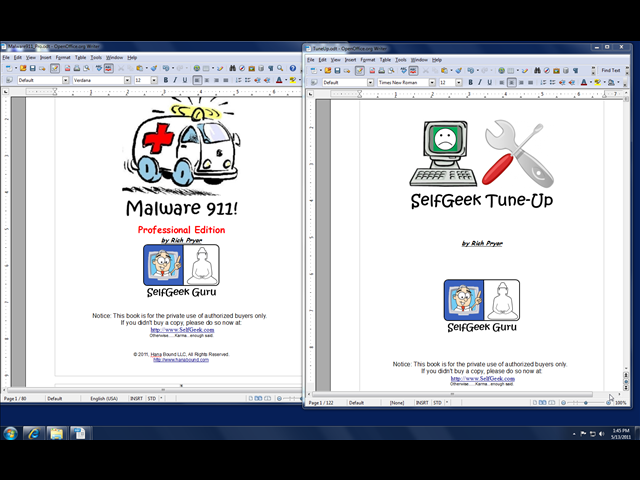Click Find binoculars icon in Malware911 window
Screen dimensions: 640x480
click(233, 69)
